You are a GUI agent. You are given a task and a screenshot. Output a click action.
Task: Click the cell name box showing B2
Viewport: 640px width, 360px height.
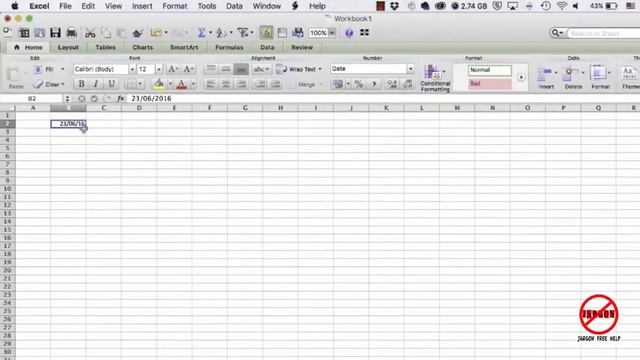(x=32, y=98)
